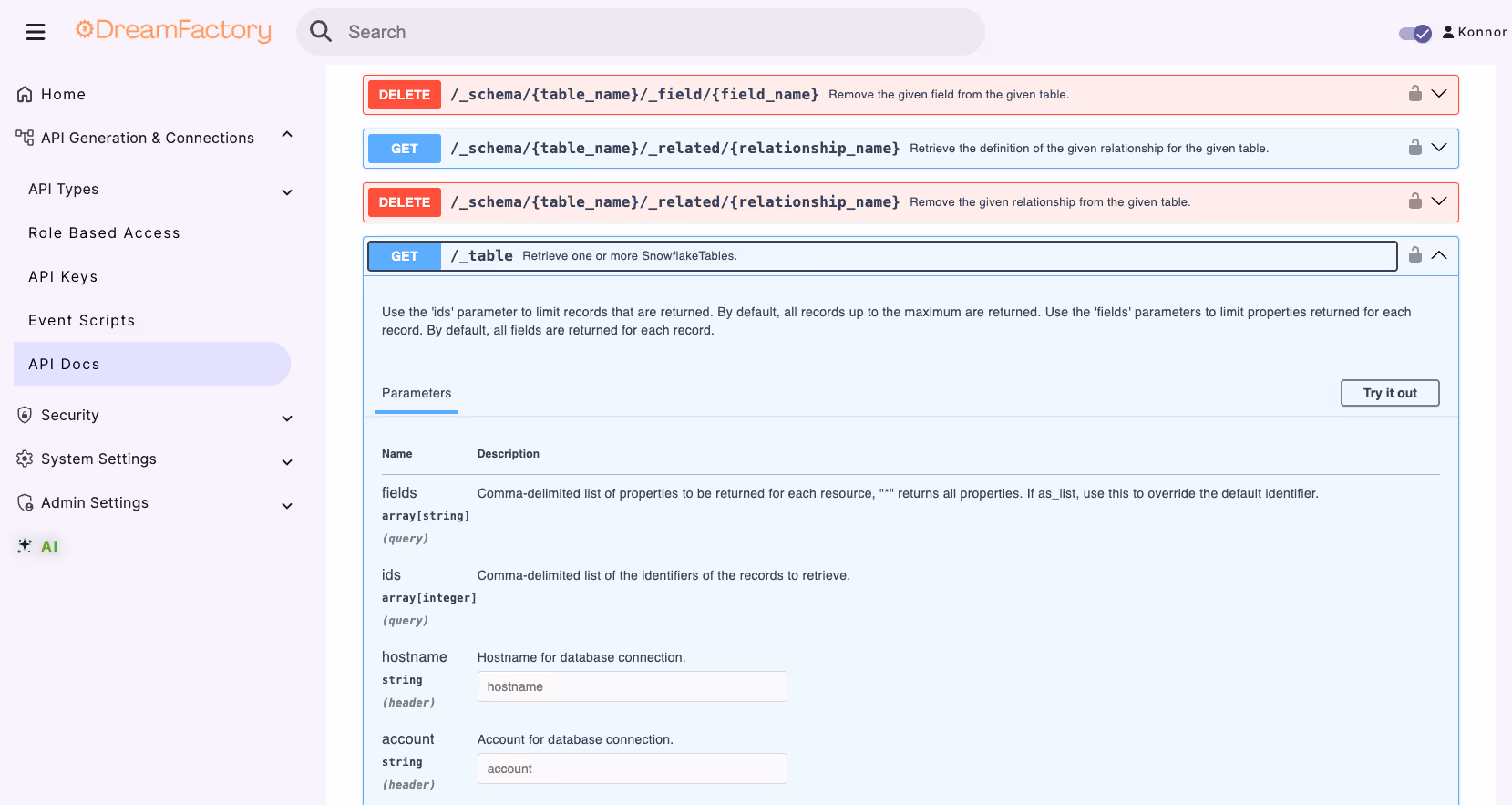The height and width of the screenshot is (805, 1512).
Task: Click the Home house icon
Action: tap(25, 94)
